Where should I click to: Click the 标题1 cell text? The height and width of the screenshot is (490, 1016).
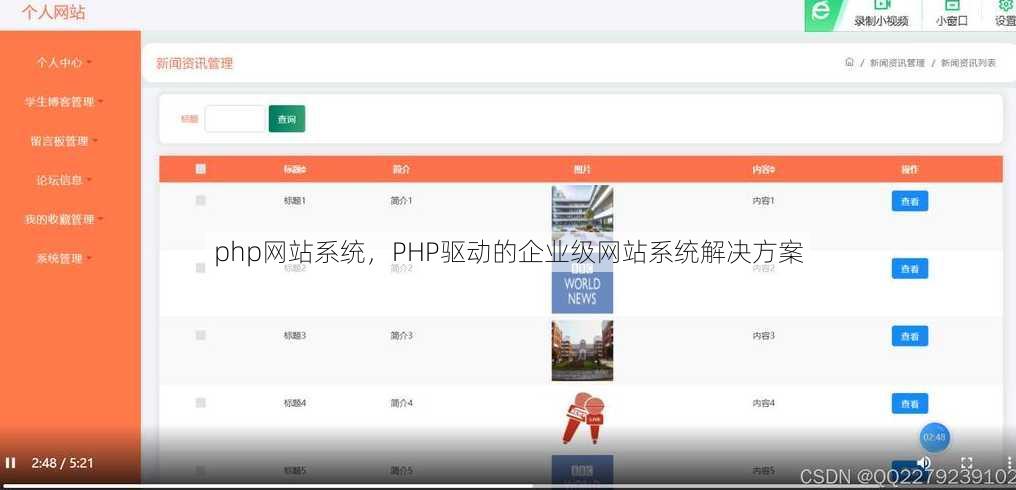294,201
